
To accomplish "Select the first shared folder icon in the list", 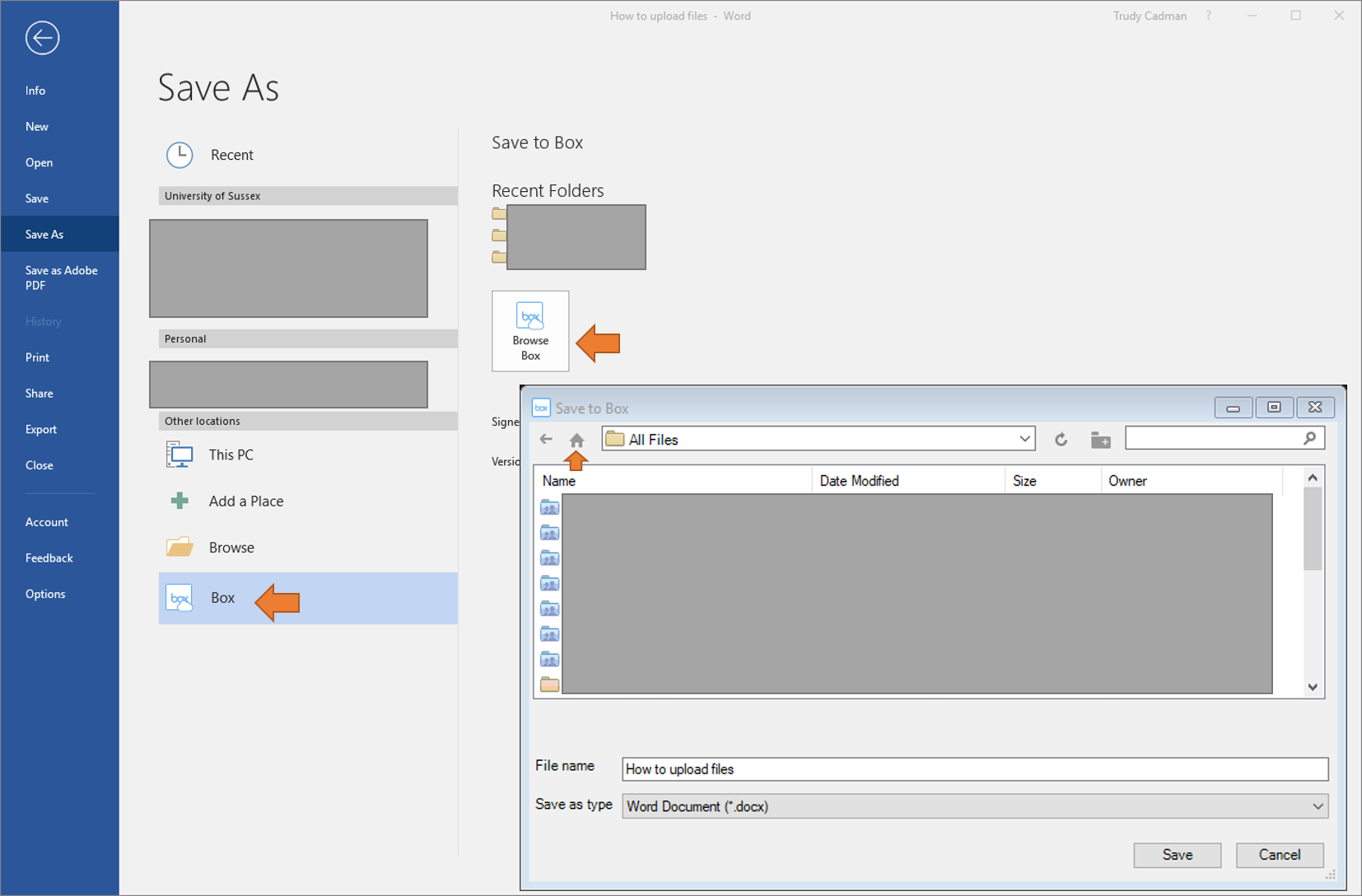I will 549,507.
